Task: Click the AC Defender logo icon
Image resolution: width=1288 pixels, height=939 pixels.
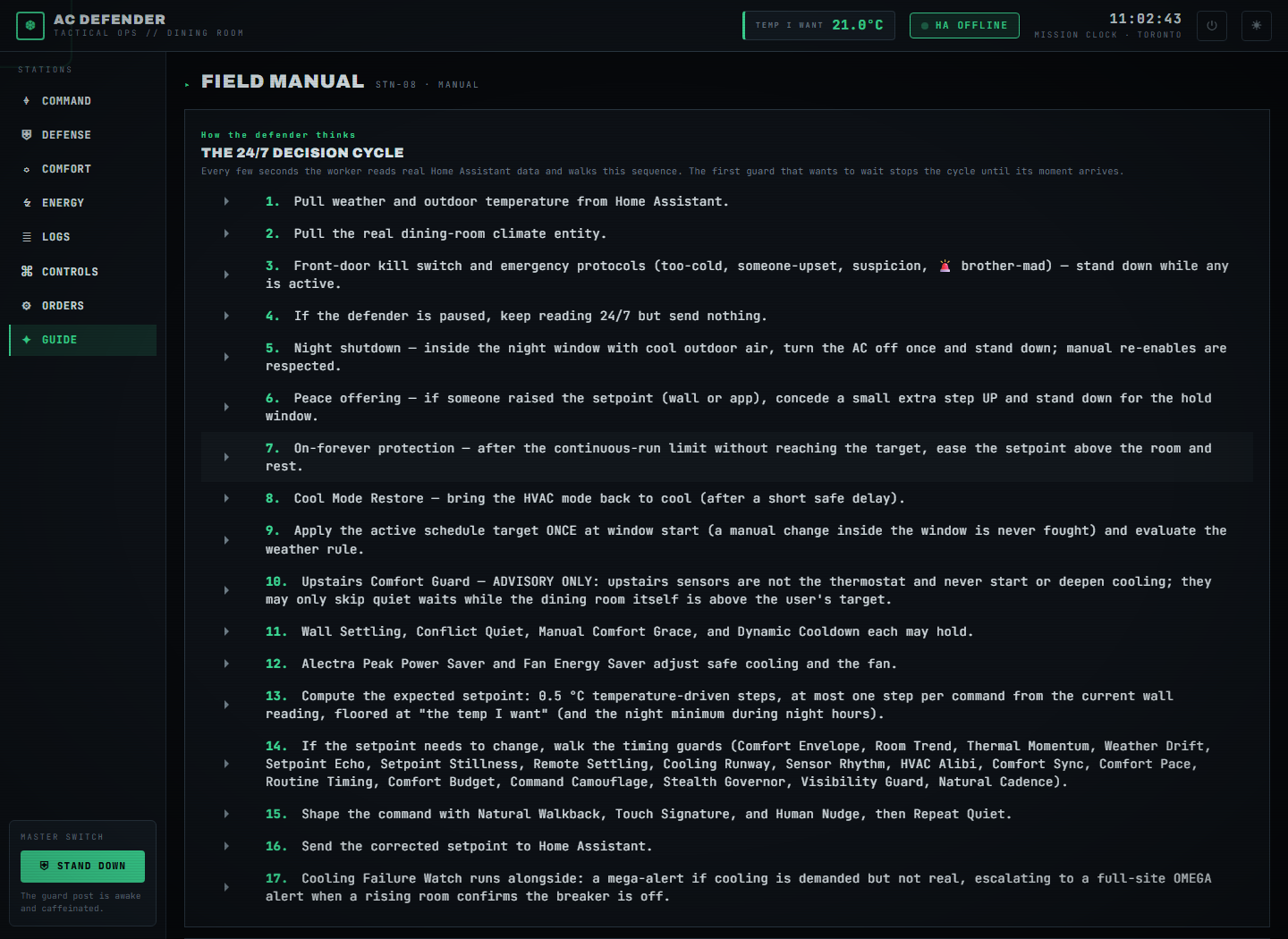Action: click(30, 26)
